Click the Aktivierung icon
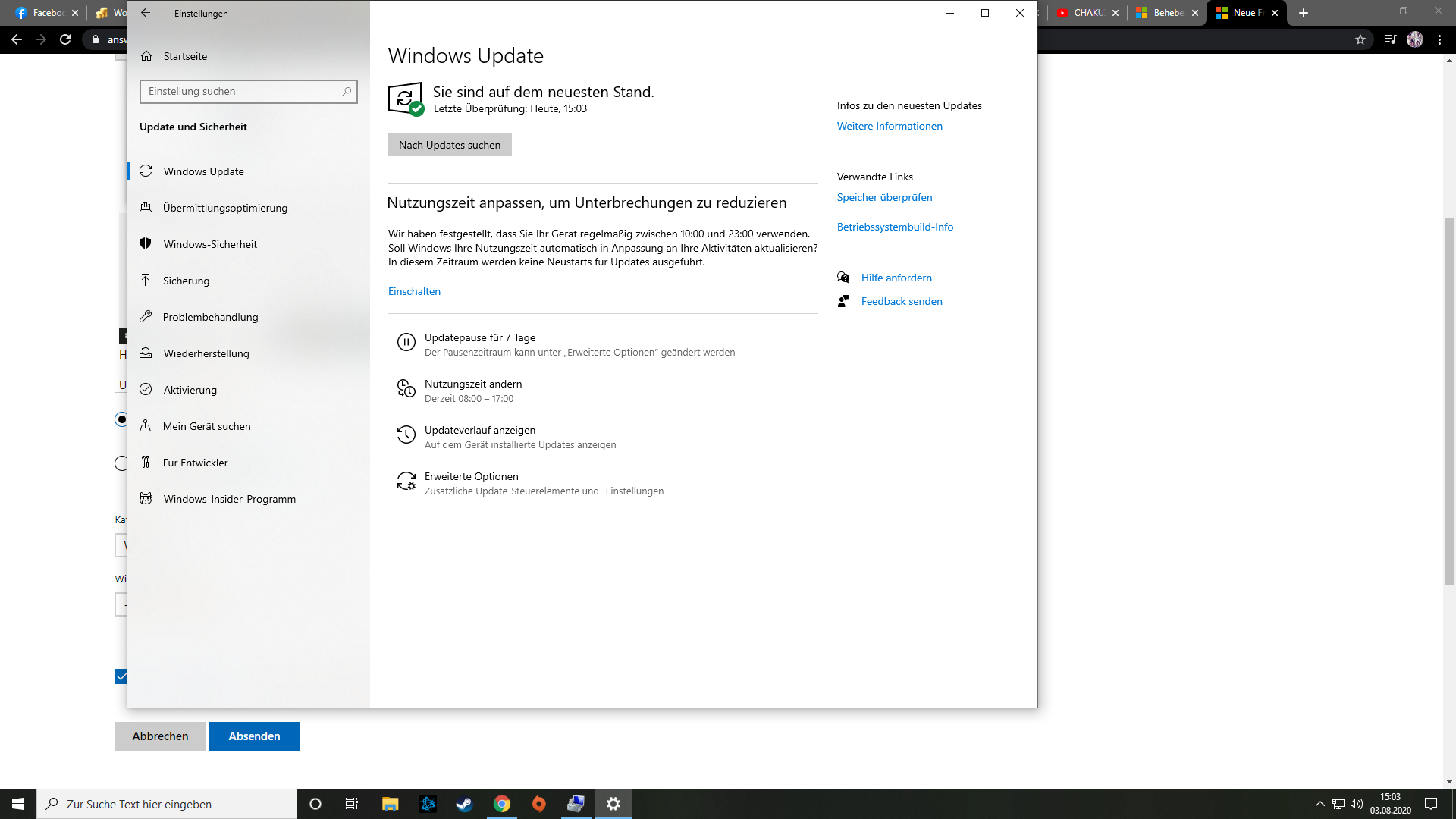The width and height of the screenshot is (1456, 819). [x=145, y=389]
